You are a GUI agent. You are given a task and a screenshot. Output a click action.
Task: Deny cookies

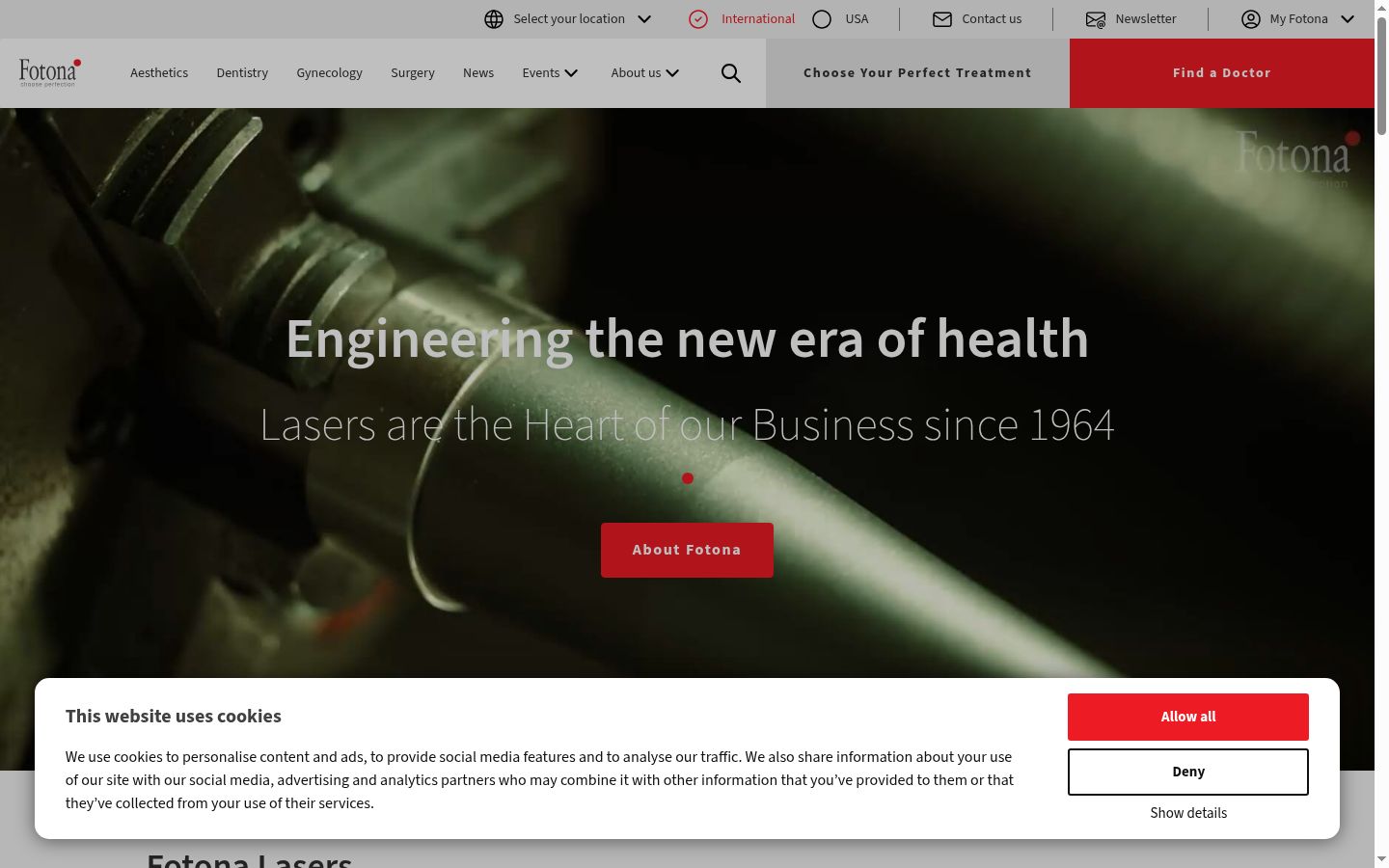(x=1188, y=772)
